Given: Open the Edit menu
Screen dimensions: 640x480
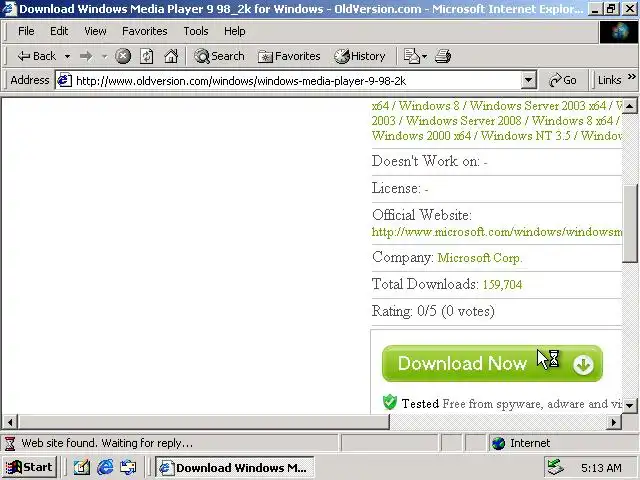Looking at the screenshot, I should pyautogui.click(x=59, y=31).
